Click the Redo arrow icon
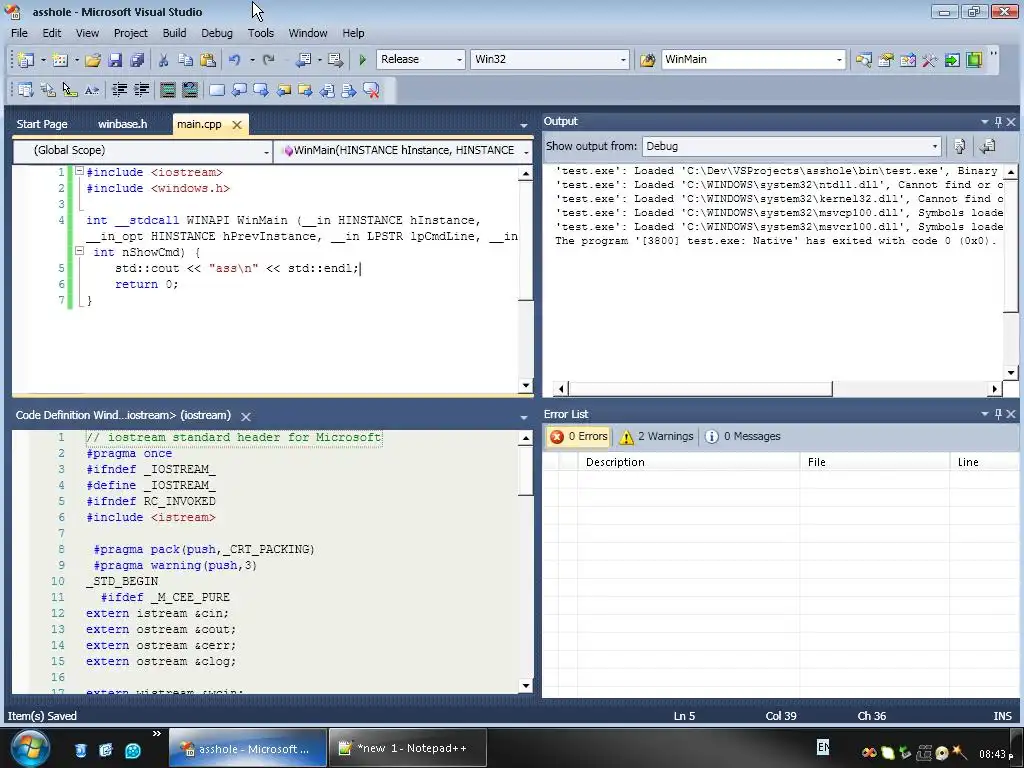This screenshot has height=768, width=1024. tap(268, 59)
